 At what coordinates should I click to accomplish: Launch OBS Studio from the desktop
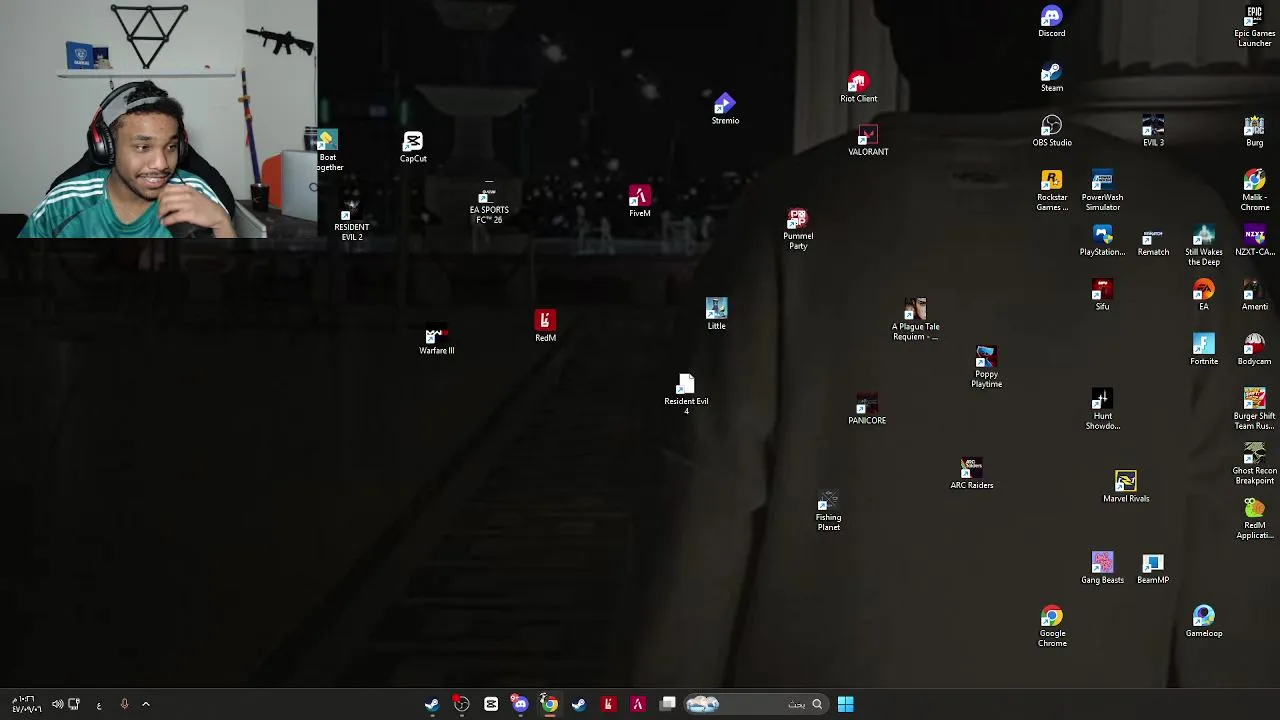1051,132
